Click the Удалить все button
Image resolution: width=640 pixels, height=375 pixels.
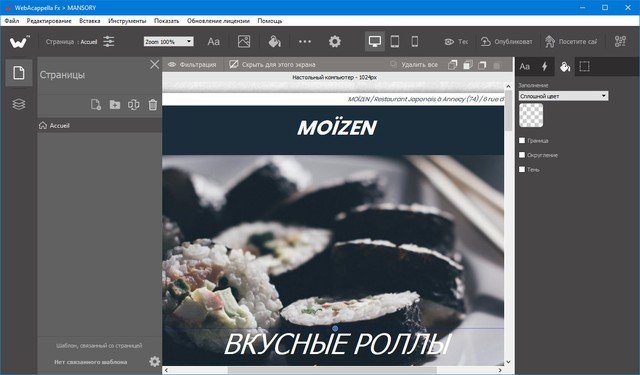click(x=414, y=64)
